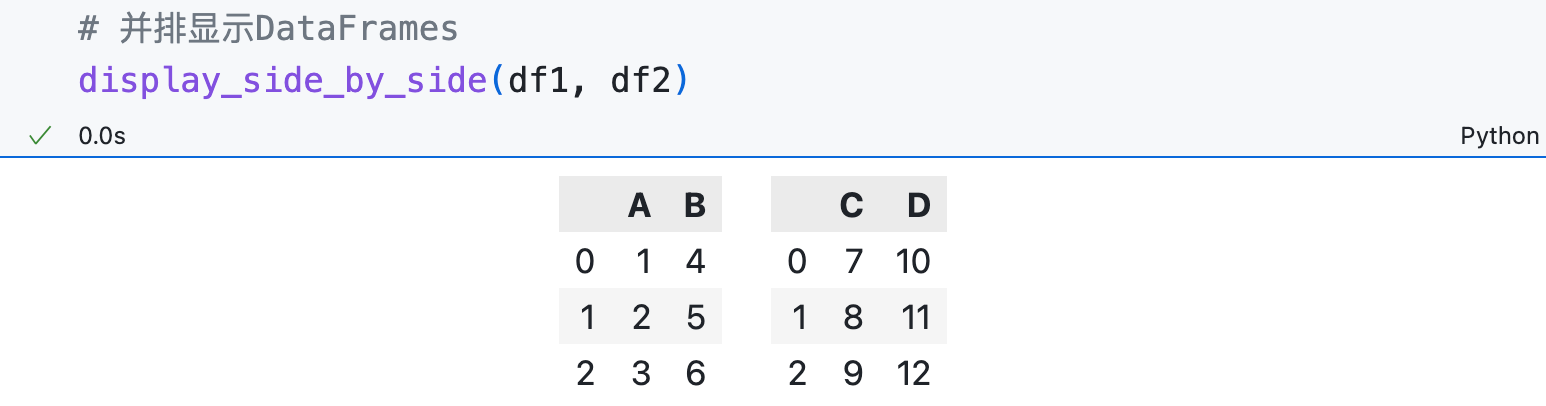Click the green execution success checkmark
This screenshot has width=1546, height=406.
point(40,136)
